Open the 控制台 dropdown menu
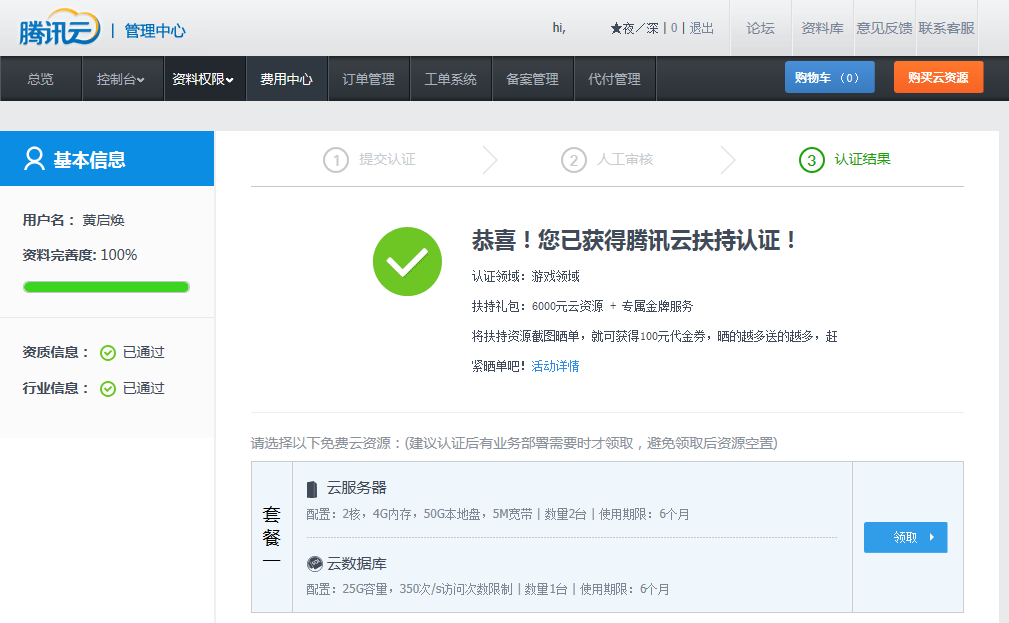 (121, 79)
